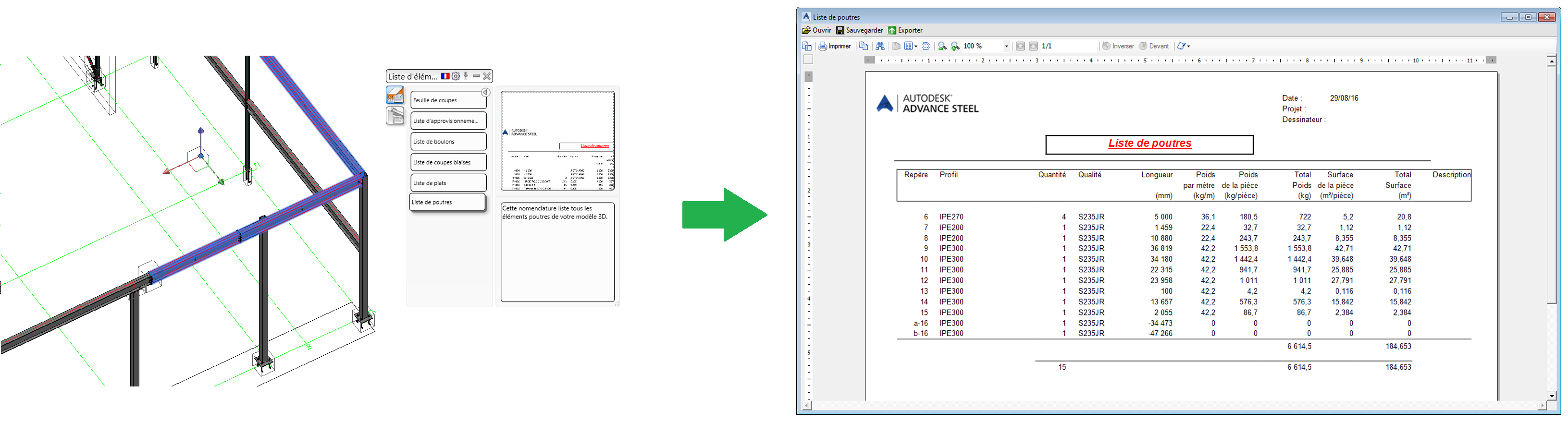The height and width of the screenshot is (446, 1568).
Task: Maximize the Liste de poutres window
Action: [x=1528, y=17]
